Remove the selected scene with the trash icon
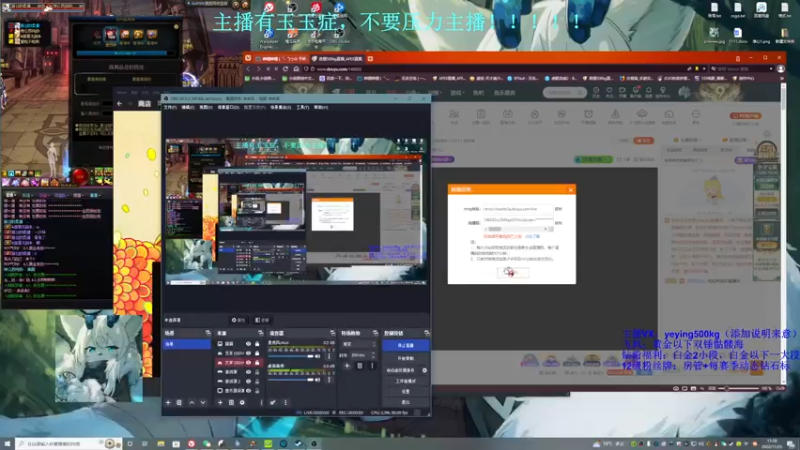The height and width of the screenshot is (450, 800). point(179,403)
